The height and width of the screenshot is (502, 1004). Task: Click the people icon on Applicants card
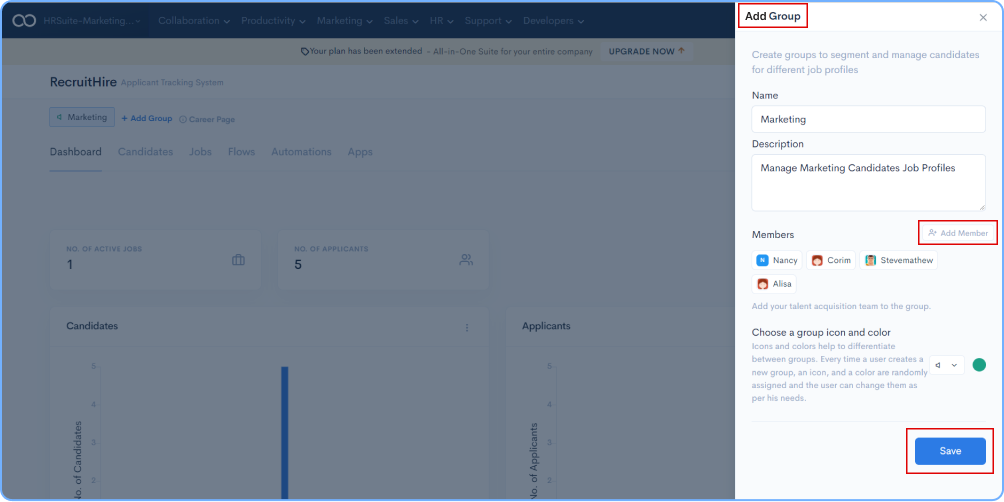[x=466, y=260]
